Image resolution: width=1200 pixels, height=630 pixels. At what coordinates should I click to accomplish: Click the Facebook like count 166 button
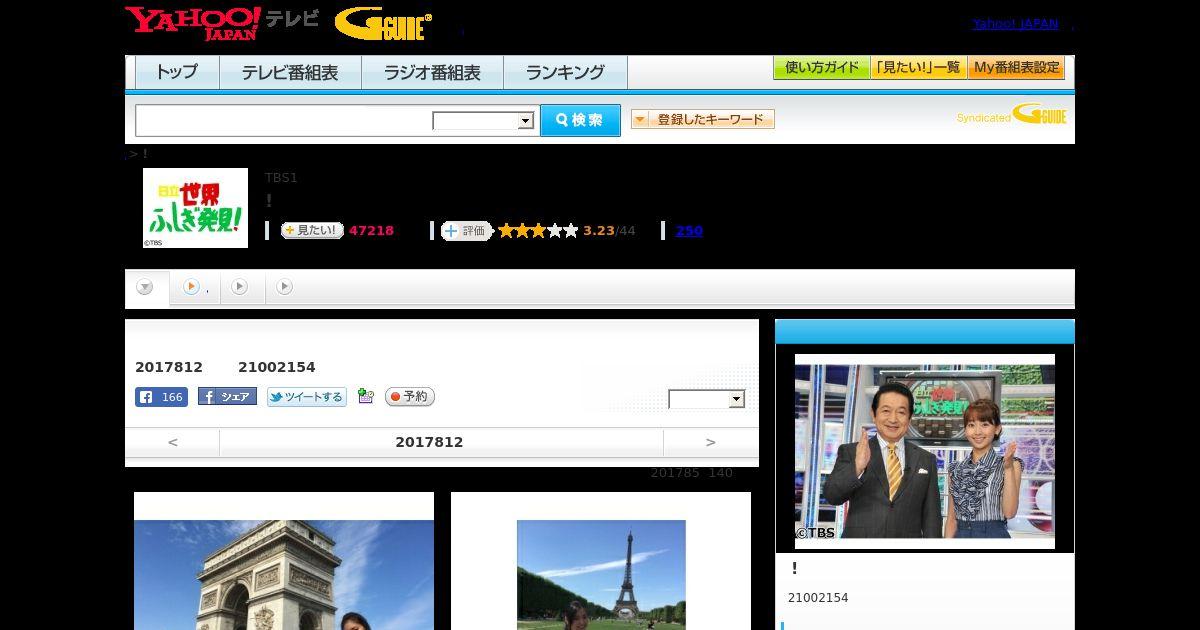(161, 397)
